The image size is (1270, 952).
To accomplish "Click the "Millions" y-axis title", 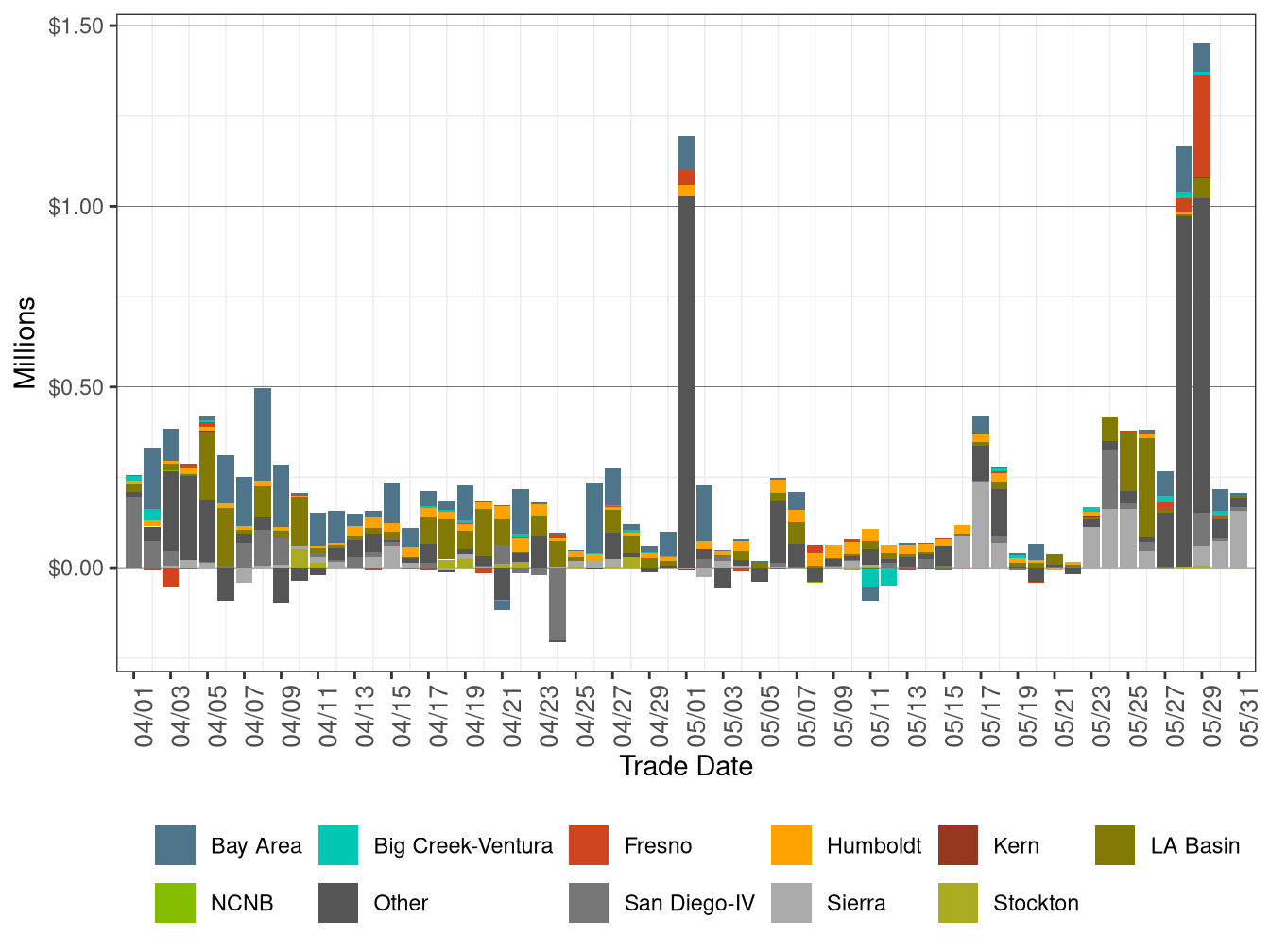I will (x=26, y=343).
